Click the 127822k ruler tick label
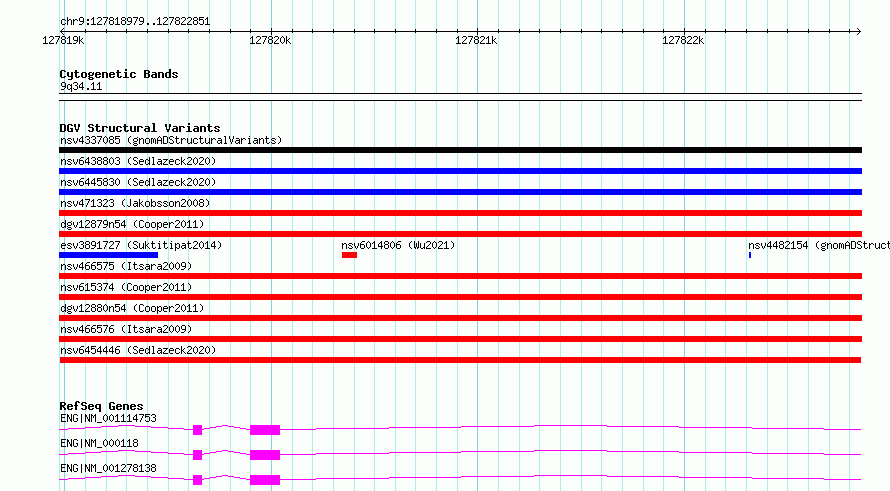Screen dimensions: 890x491 (x=683, y=40)
